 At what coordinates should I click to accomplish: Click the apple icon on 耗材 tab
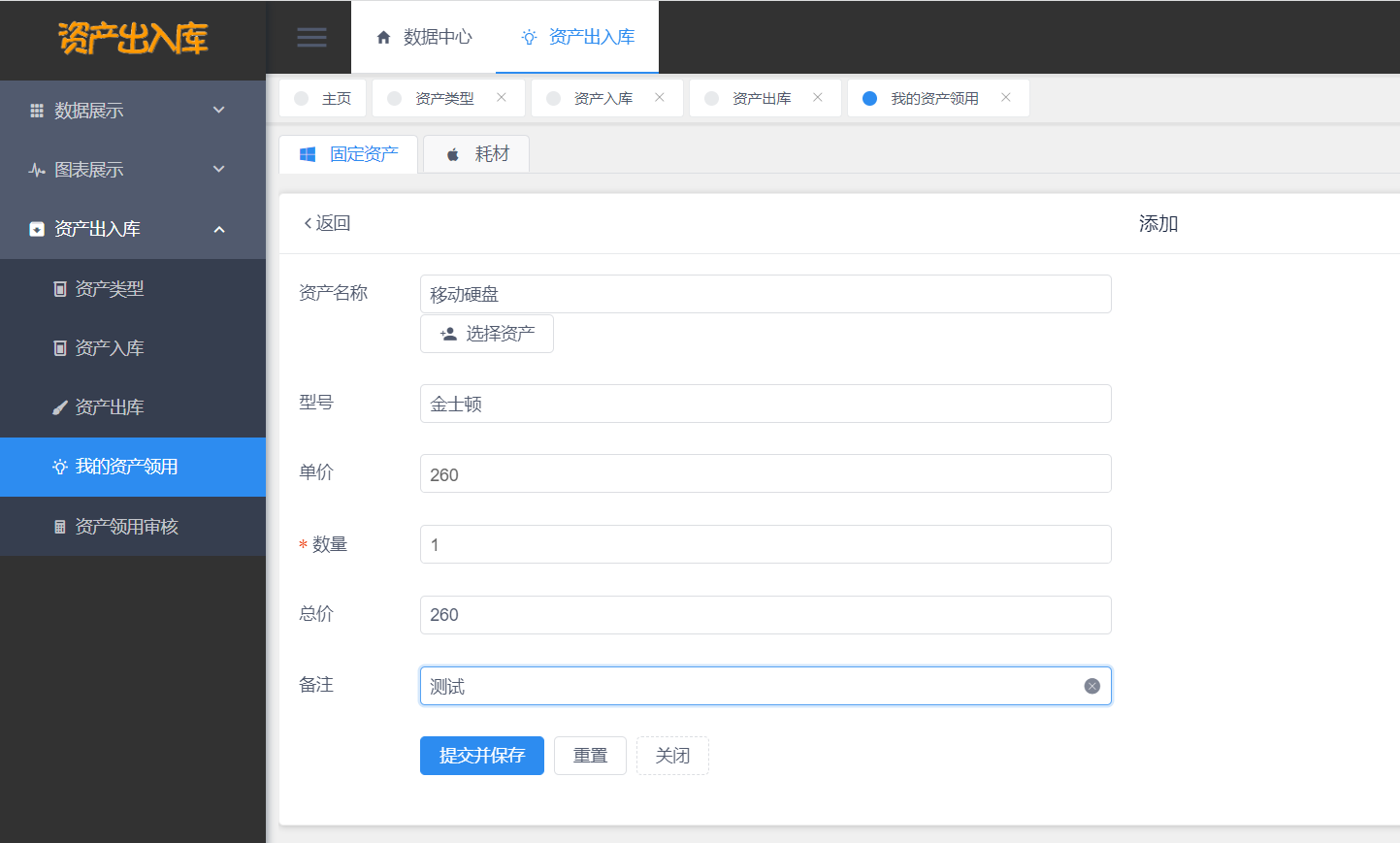452,154
